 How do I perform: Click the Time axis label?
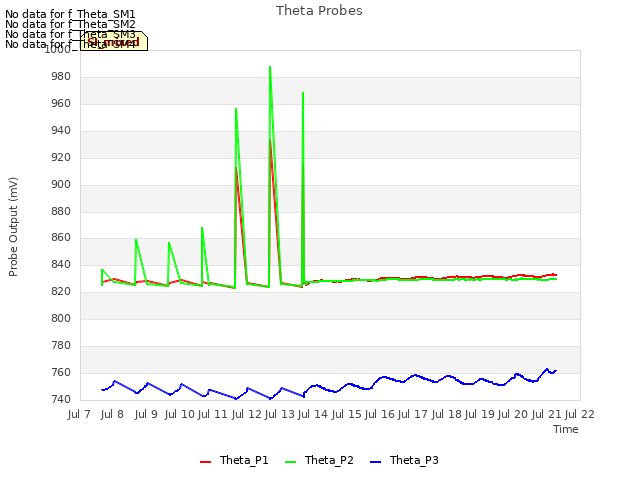(x=566, y=429)
